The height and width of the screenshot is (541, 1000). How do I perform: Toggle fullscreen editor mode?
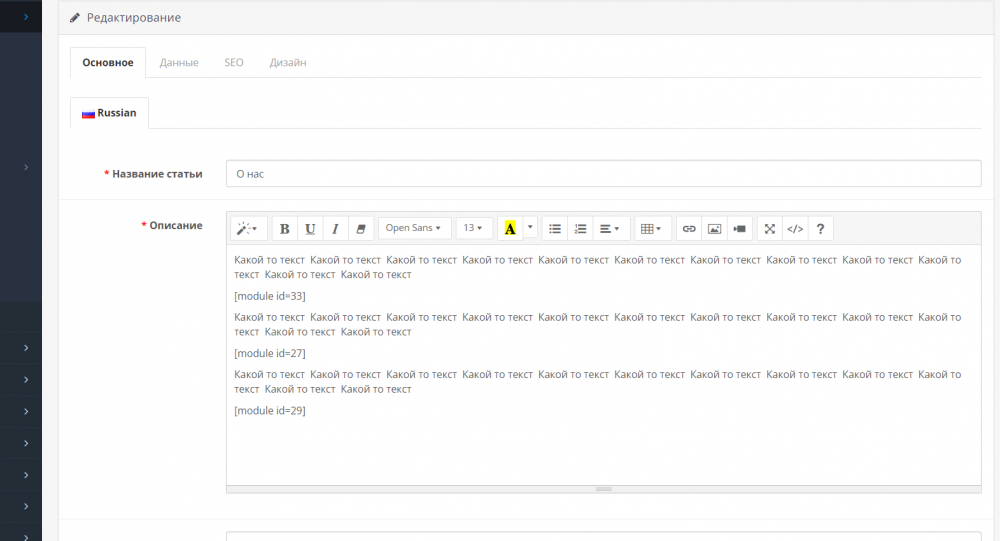click(x=770, y=228)
